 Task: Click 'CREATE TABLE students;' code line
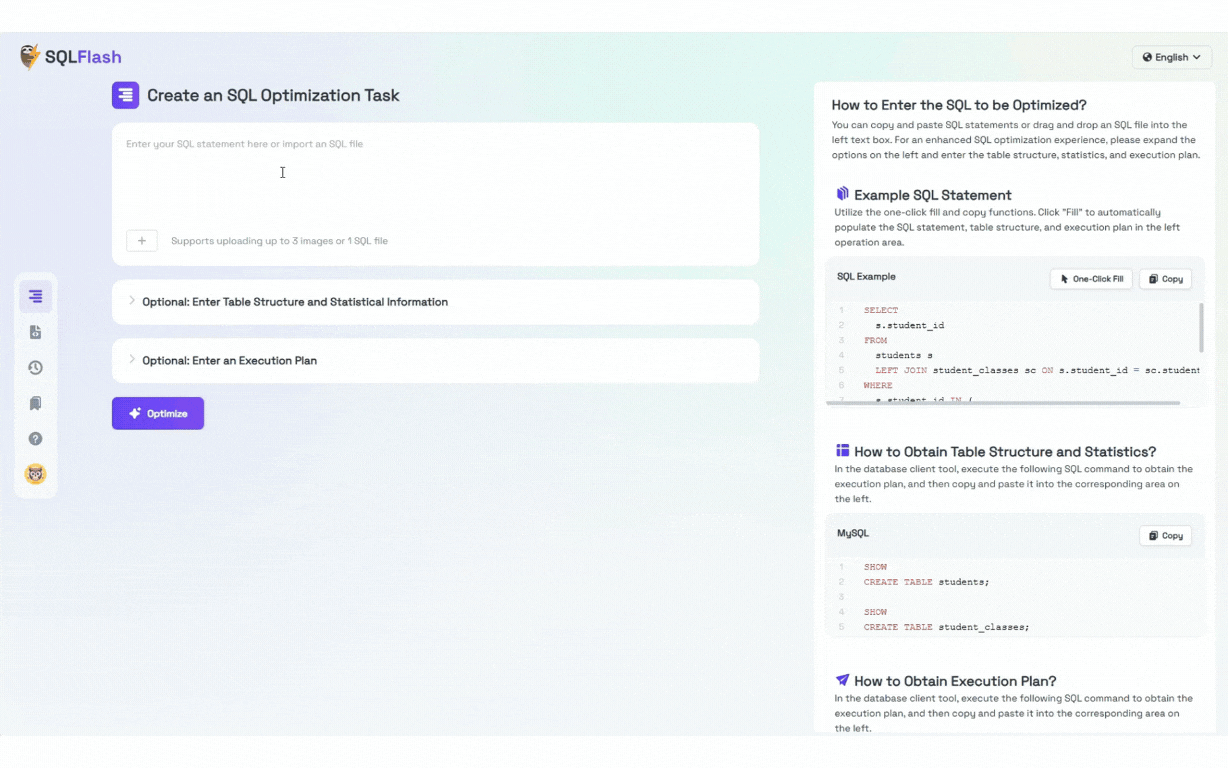pos(926,582)
